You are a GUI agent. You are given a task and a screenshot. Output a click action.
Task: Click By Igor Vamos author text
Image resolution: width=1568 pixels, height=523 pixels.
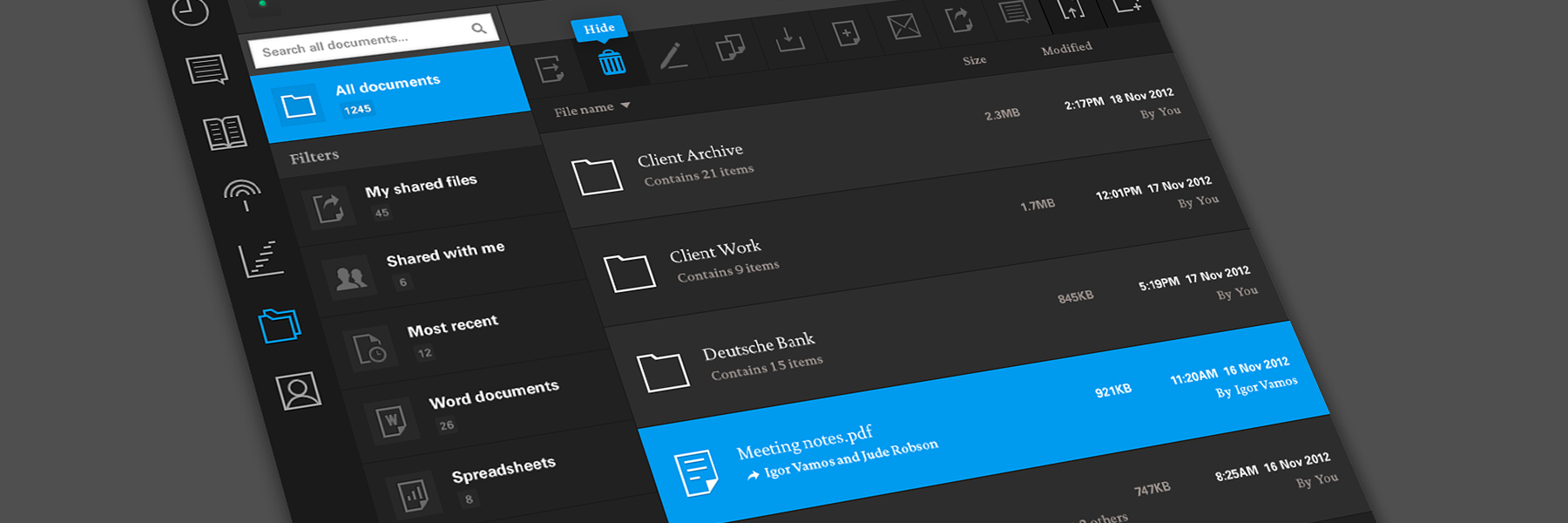tap(1257, 387)
